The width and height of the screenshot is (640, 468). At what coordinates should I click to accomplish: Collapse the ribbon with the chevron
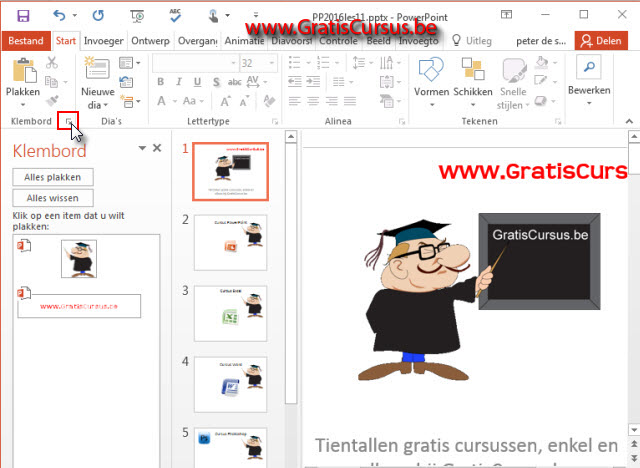[x=629, y=121]
